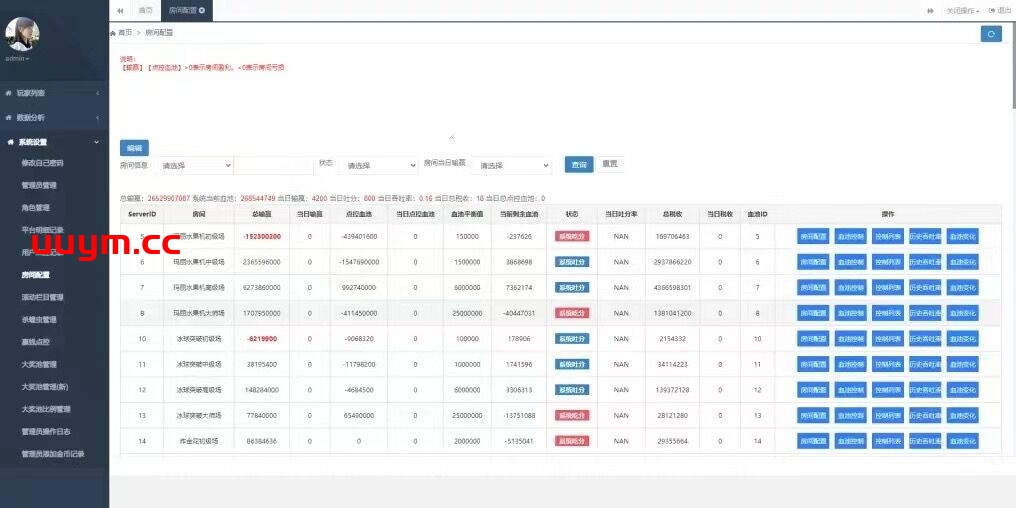Click the refresh icon button at top right

coord(990,33)
